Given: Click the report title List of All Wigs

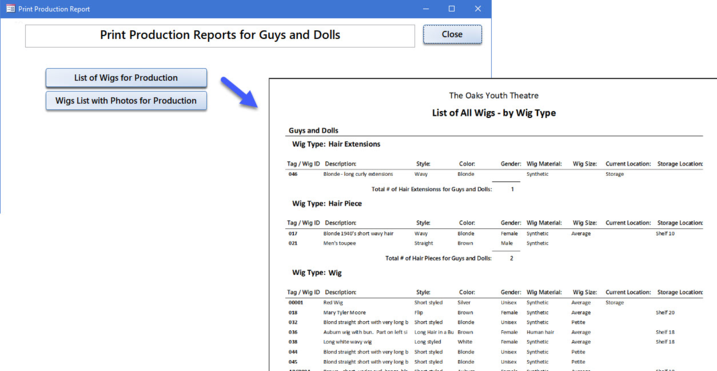Looking at the screenshot, I should point(494,113).
